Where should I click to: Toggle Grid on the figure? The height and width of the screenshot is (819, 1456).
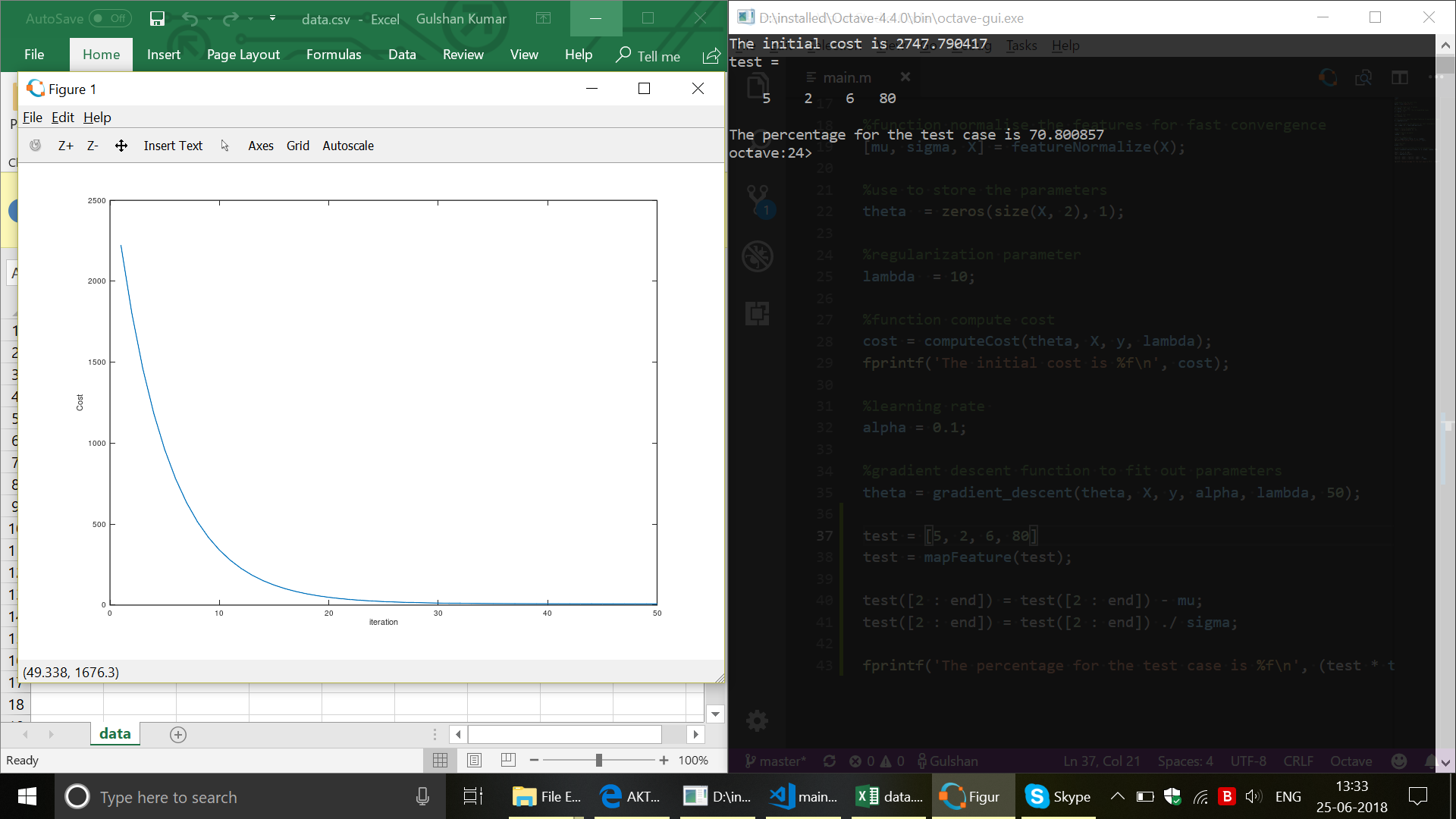click(297, 146)
